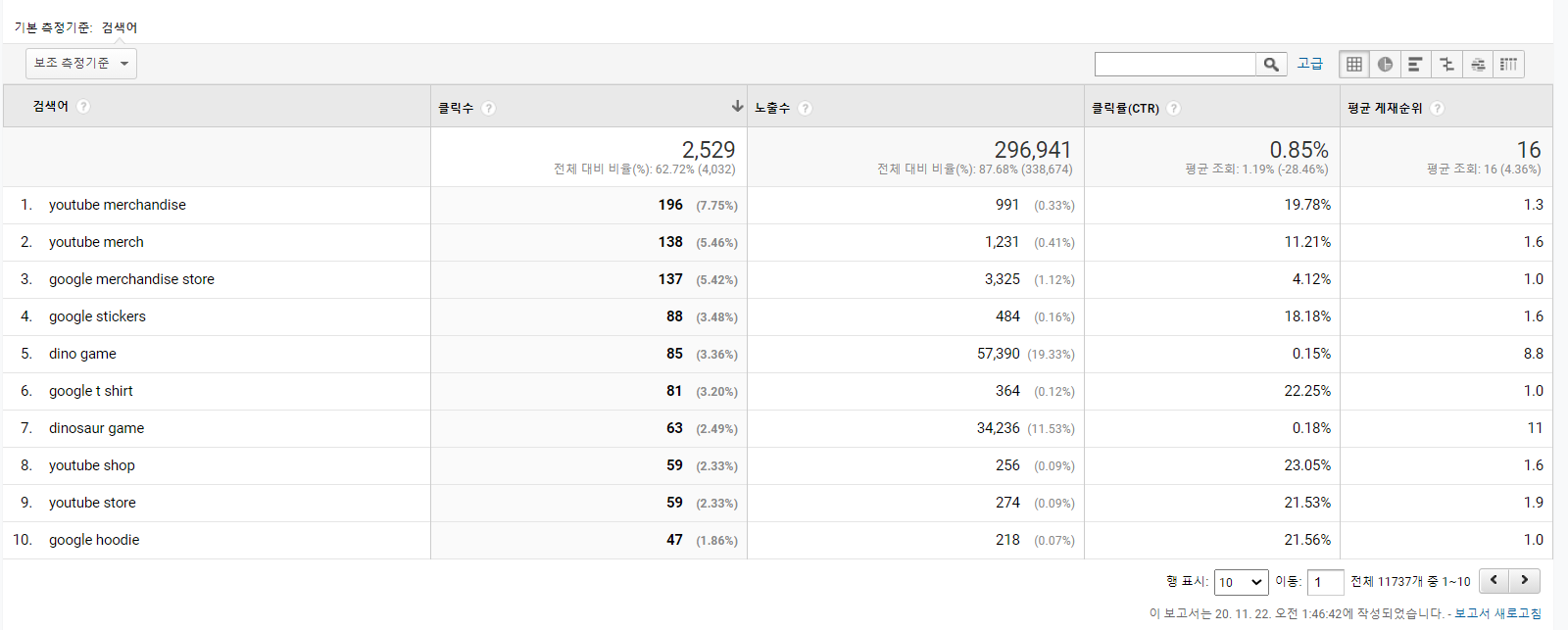Click the page number input showing 1
Image resolution: width=1568 pixels, height=630 pixels.
pos(1325,582)
